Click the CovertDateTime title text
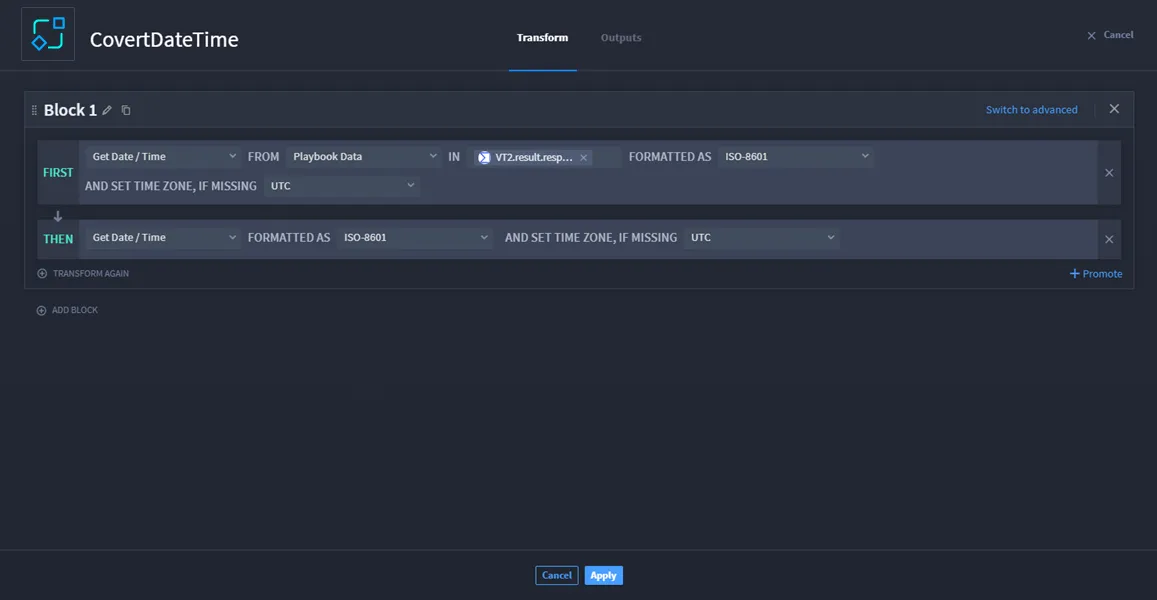Screen dimensions: 1157x600 pos(164,39)
